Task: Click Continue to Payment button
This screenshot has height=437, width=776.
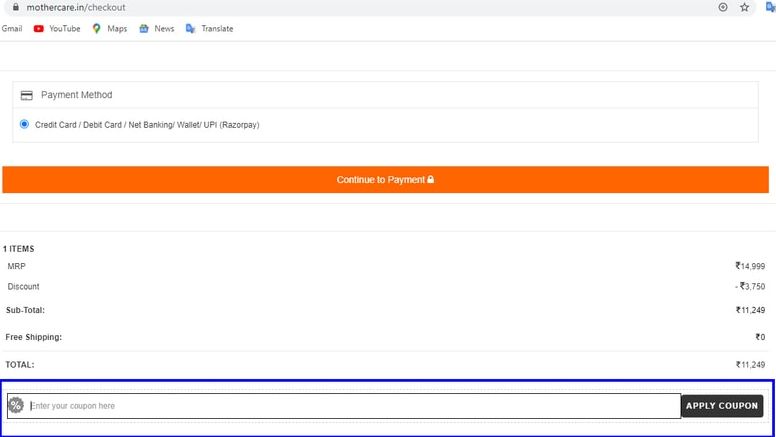Action: [386, 180]
